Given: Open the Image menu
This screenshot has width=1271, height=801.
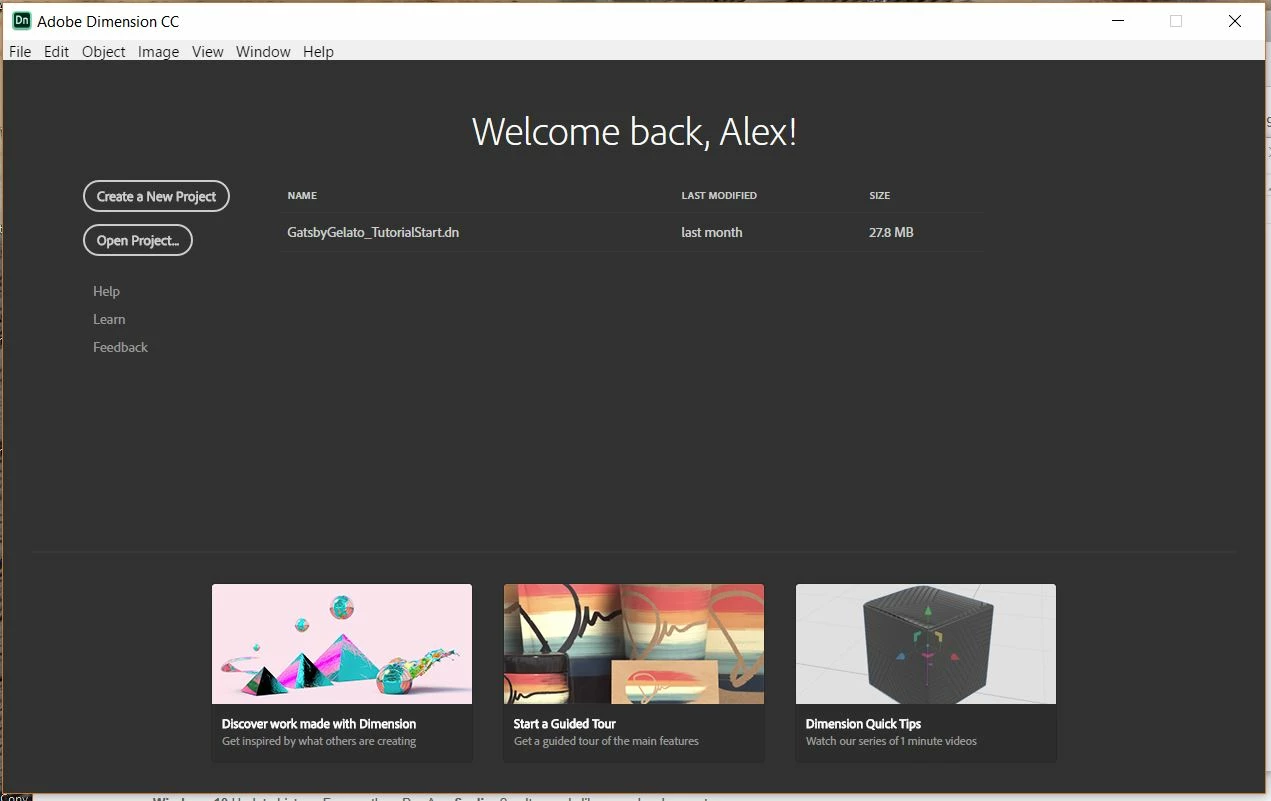Looking at the screenshot, I should click(x=158, y=52).
